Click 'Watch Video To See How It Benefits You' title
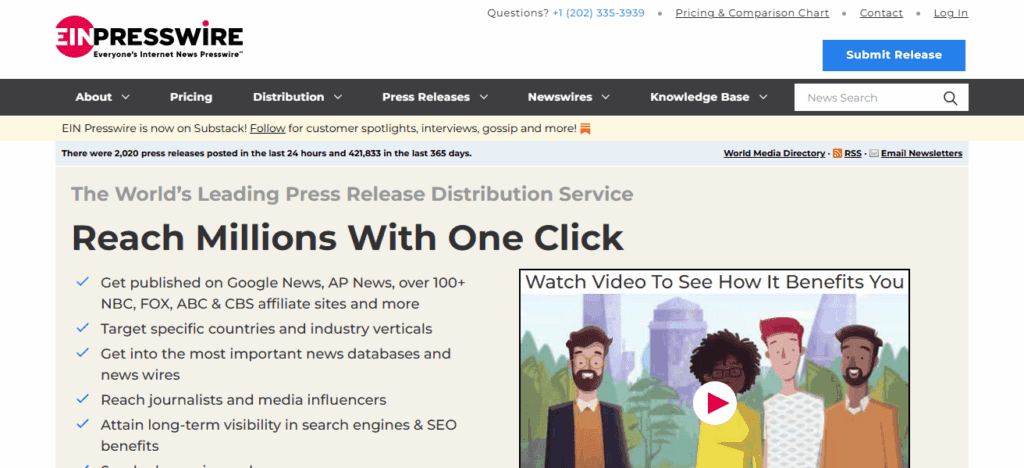Viewport: 1024px width, 468px height. point(714,282)
